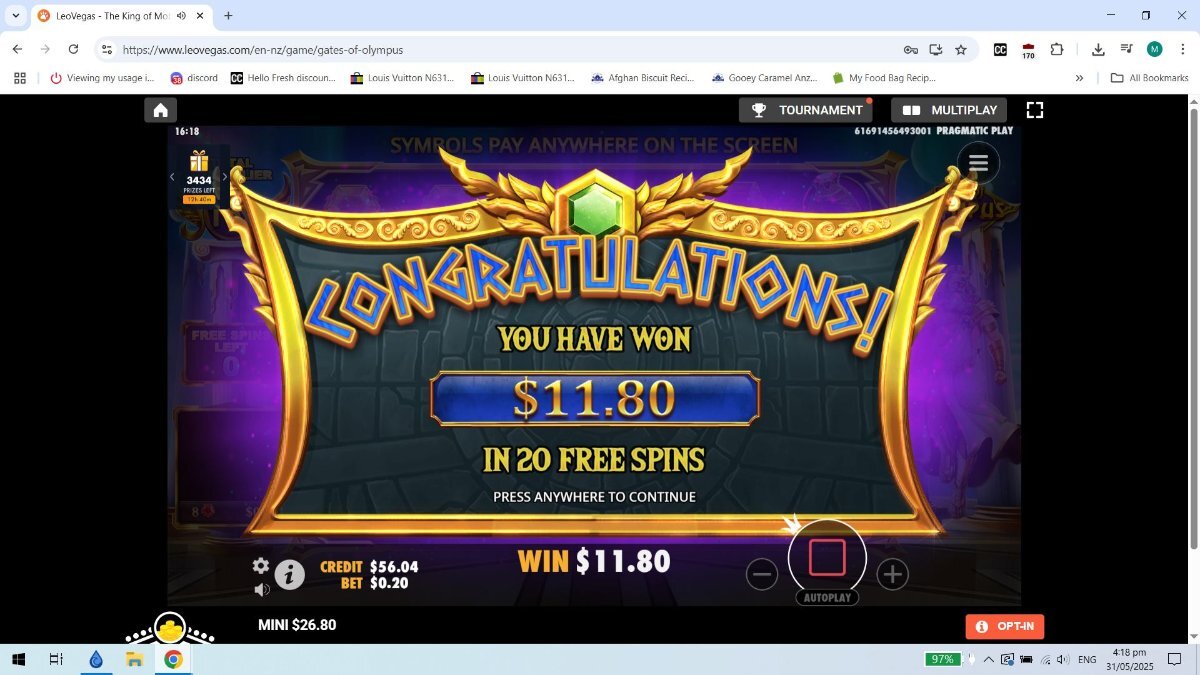This screenshot has width=1200, height=675.
Task: Collapse the prize widget left arrow
Action: [x=172, y=177]
